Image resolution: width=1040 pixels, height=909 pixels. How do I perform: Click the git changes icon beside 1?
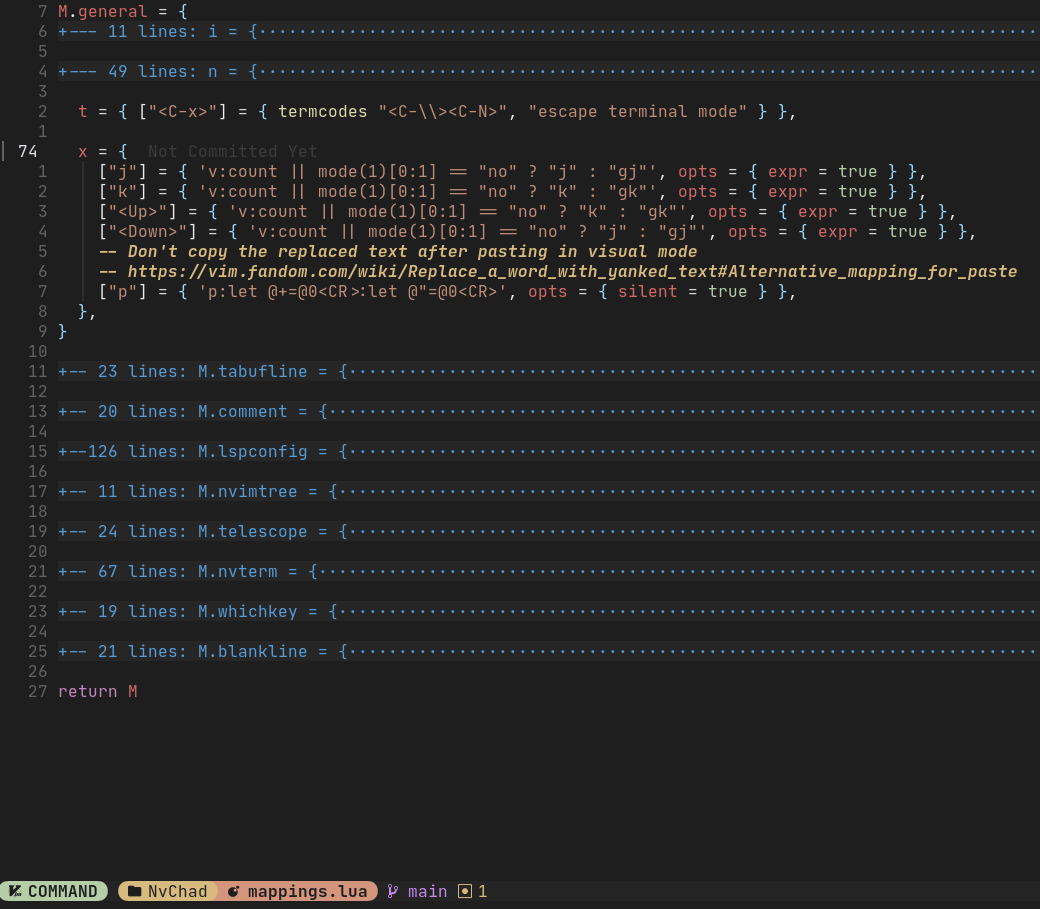[x=465, y=891]
